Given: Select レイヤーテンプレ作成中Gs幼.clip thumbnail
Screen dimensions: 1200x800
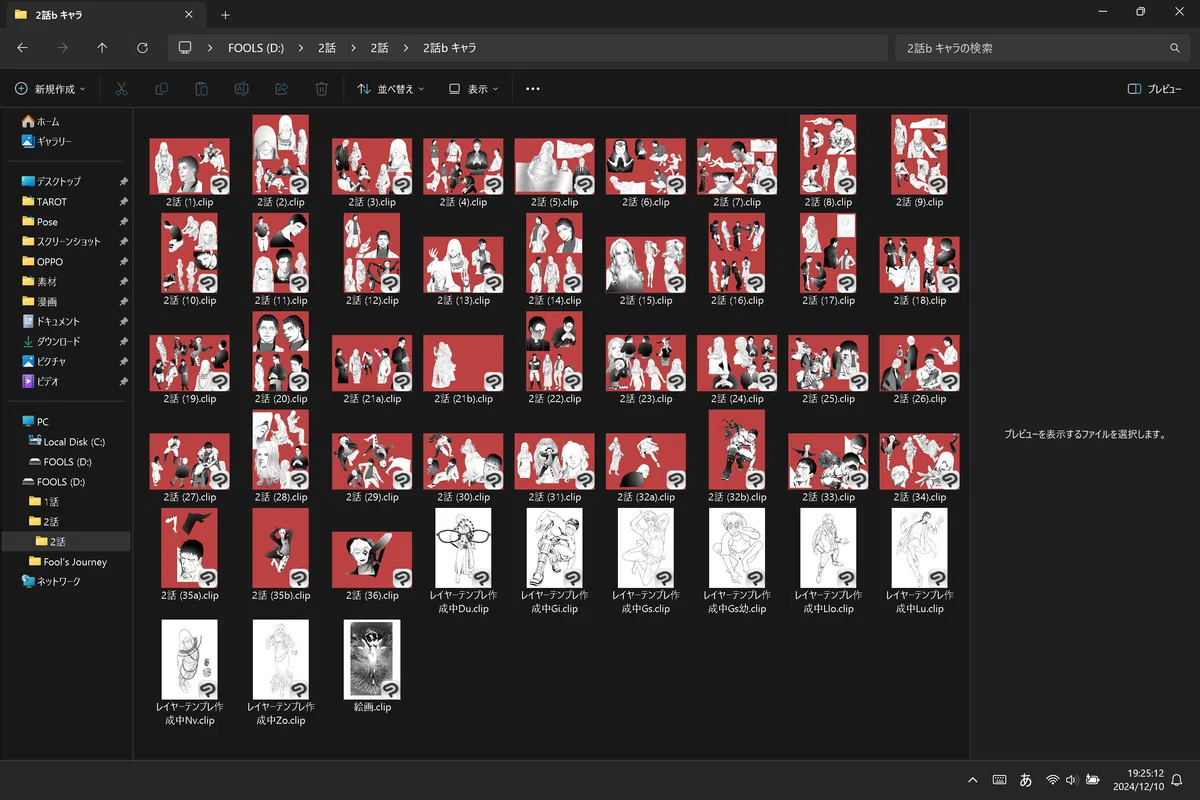Looking at the screenshot, I should pos(737,547).
